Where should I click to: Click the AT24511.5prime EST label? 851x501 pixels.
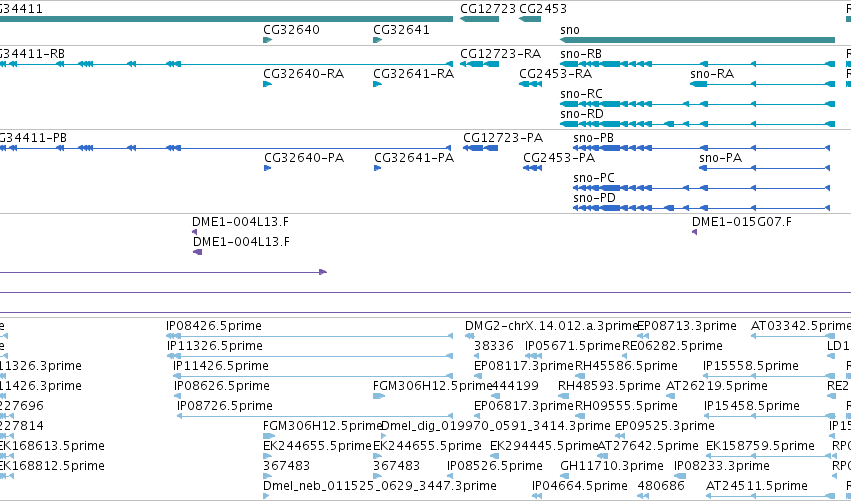757,486
